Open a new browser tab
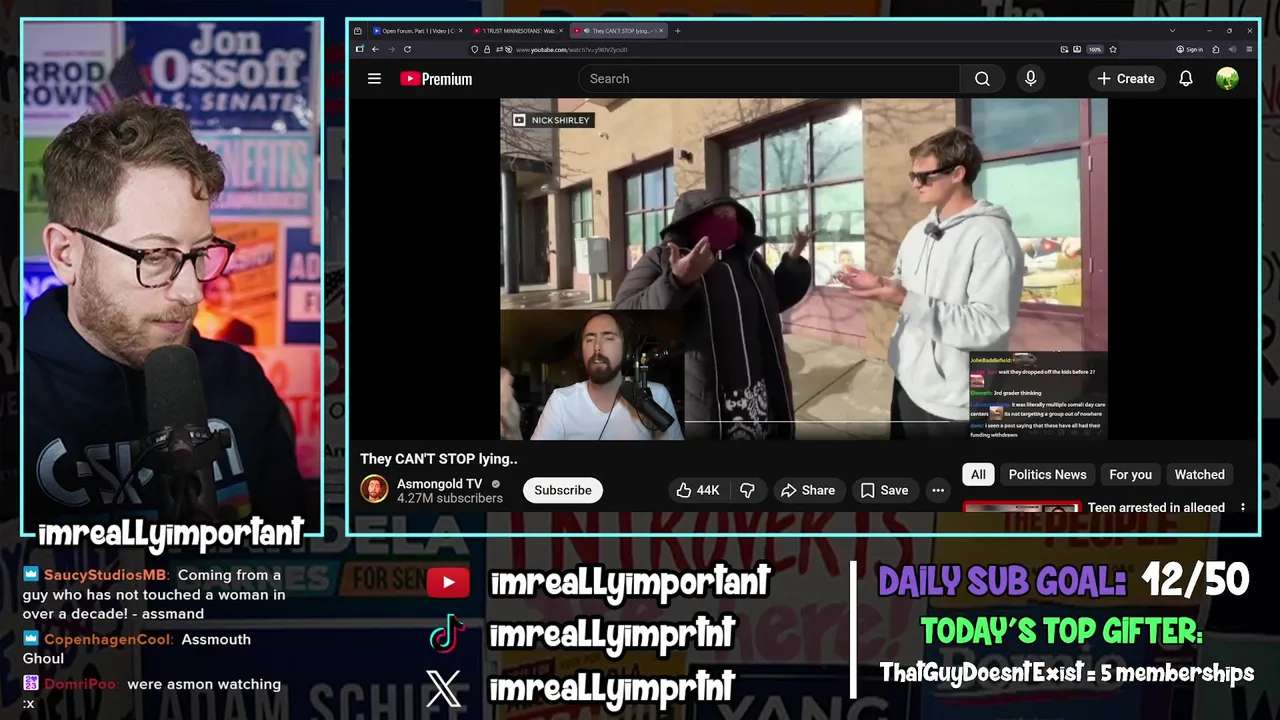This screenshot has height=720, width=1280. point(678,31)
